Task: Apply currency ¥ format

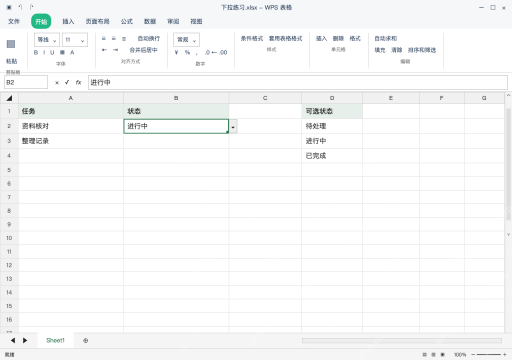Action: [176, 52]
